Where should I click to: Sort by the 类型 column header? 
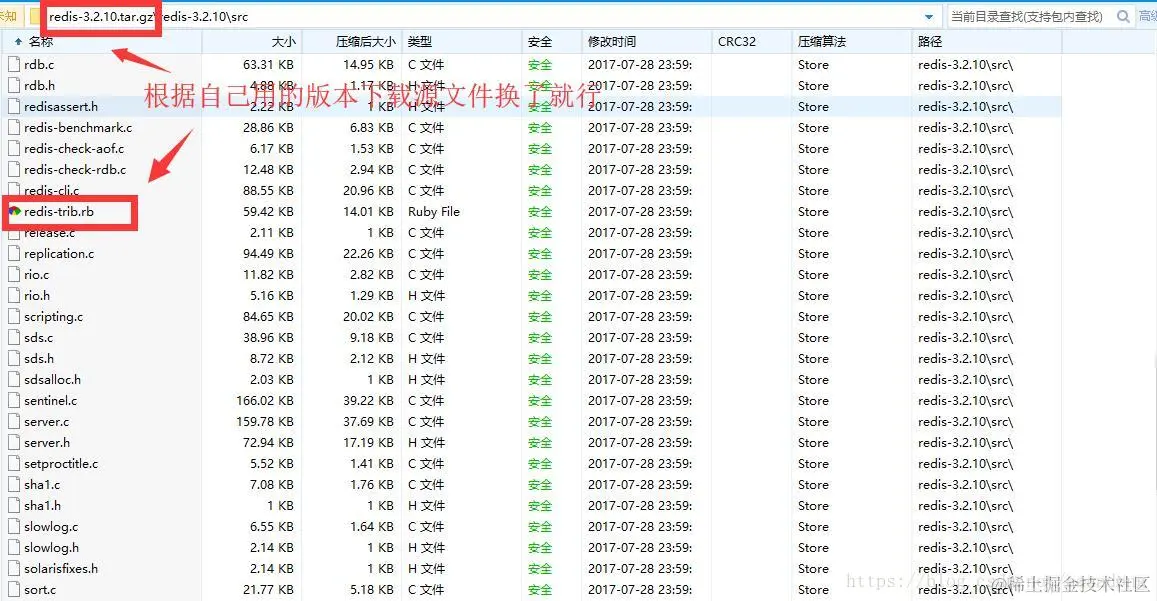(462, 41)
